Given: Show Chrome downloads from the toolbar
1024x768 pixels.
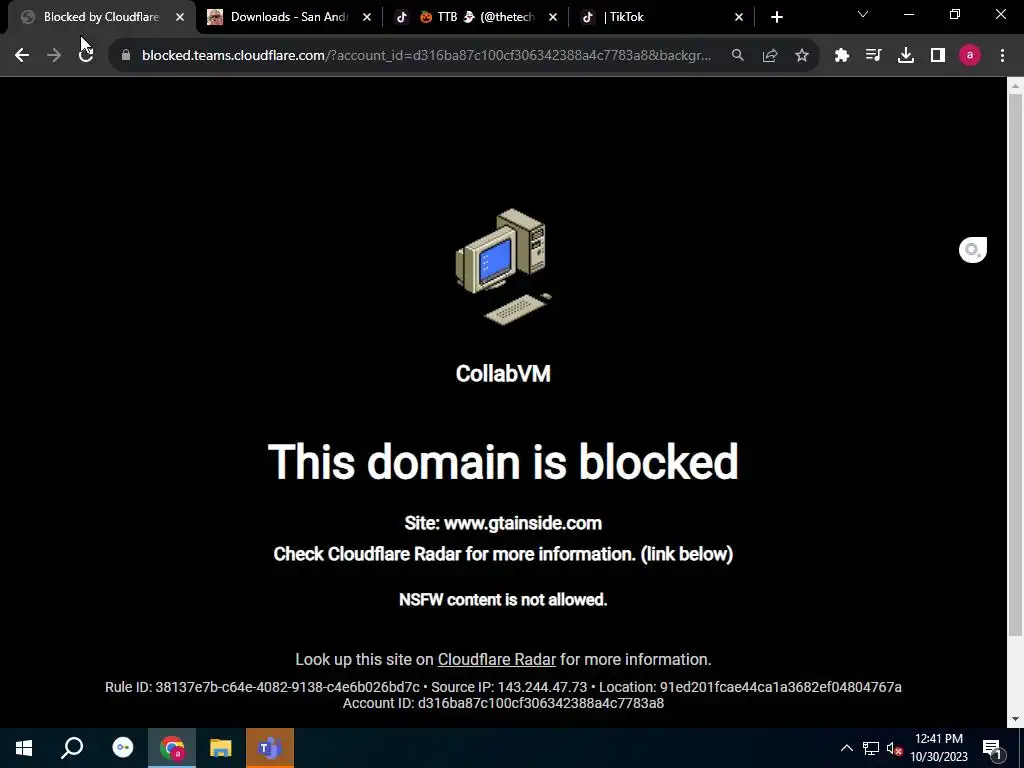Looking at the screenshot, I should pos(906,56).
